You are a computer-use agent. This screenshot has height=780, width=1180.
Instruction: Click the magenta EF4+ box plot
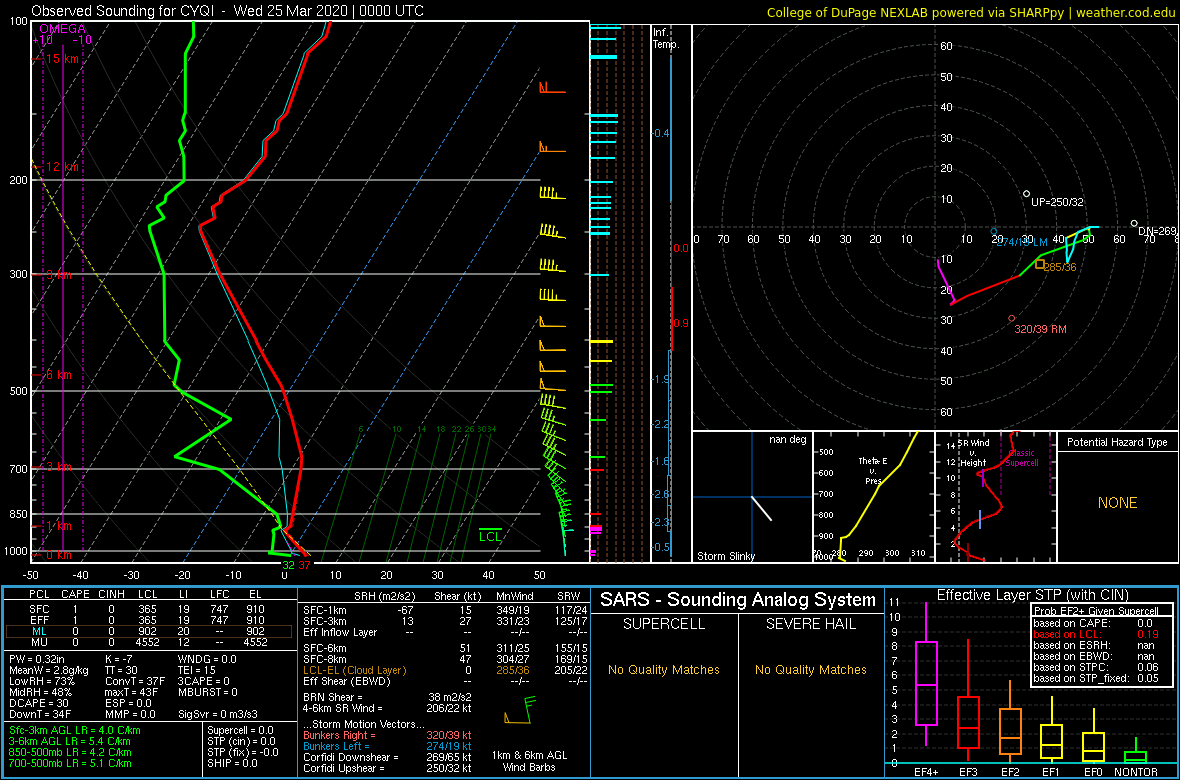[925, 683]
